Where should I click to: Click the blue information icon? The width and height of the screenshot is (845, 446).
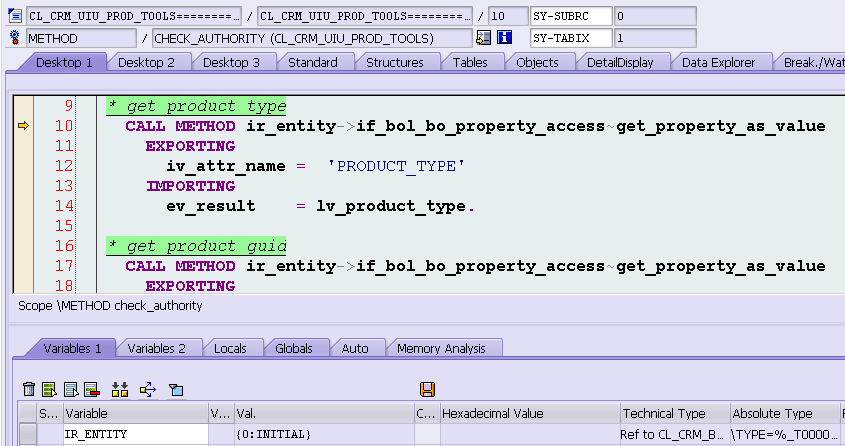(x=504, y=37)
